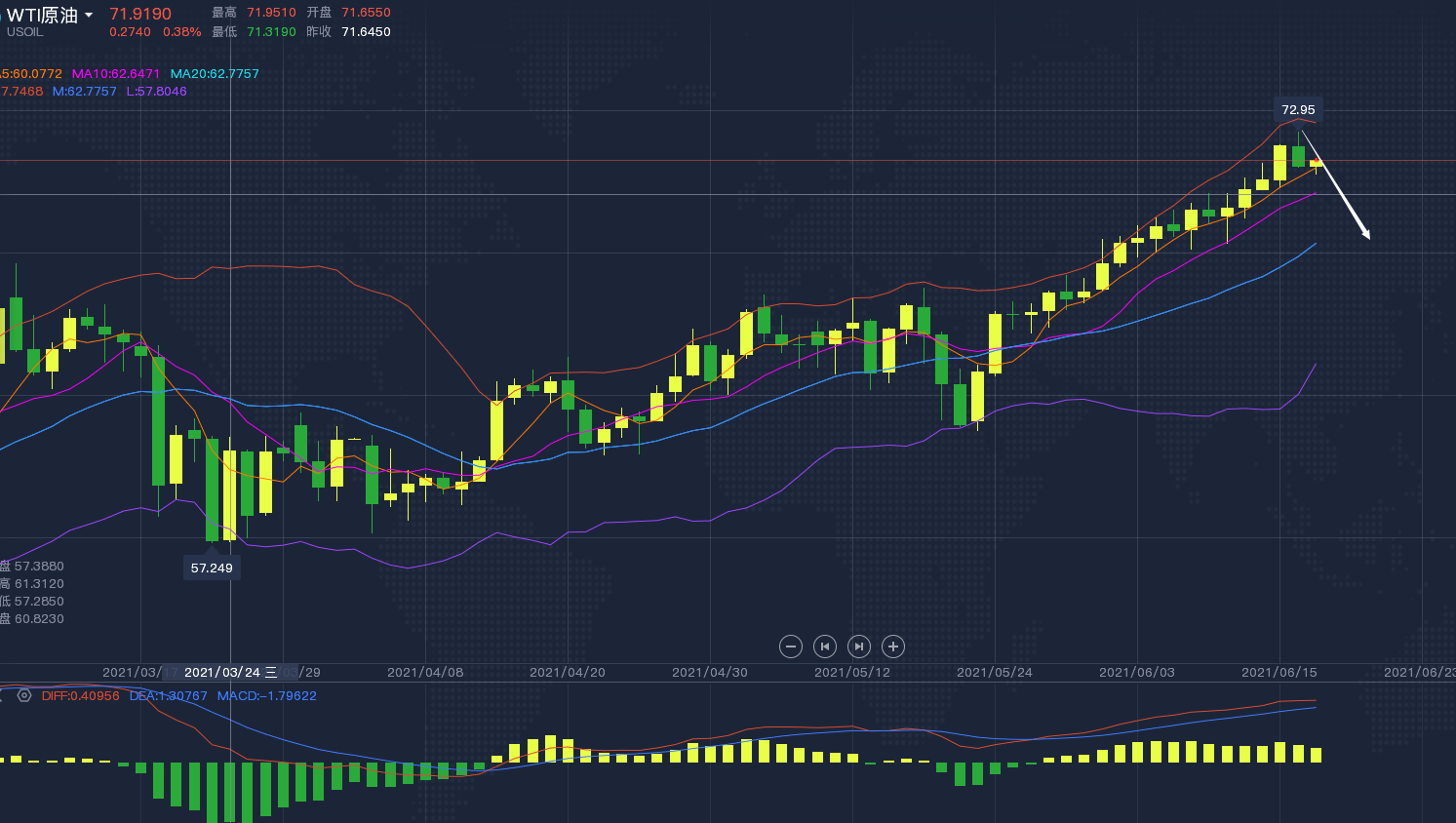Screen dimensions: 1456x823
Task: Select the MA10:62.6471 indicator label
Action: click(x=115, y=74)
